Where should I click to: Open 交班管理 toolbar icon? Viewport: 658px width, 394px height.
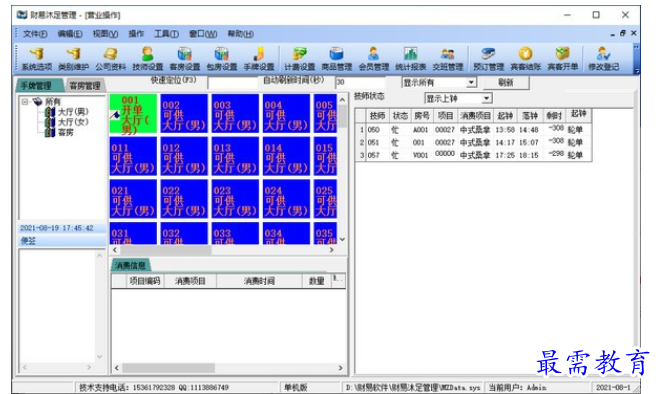point(447,59)
